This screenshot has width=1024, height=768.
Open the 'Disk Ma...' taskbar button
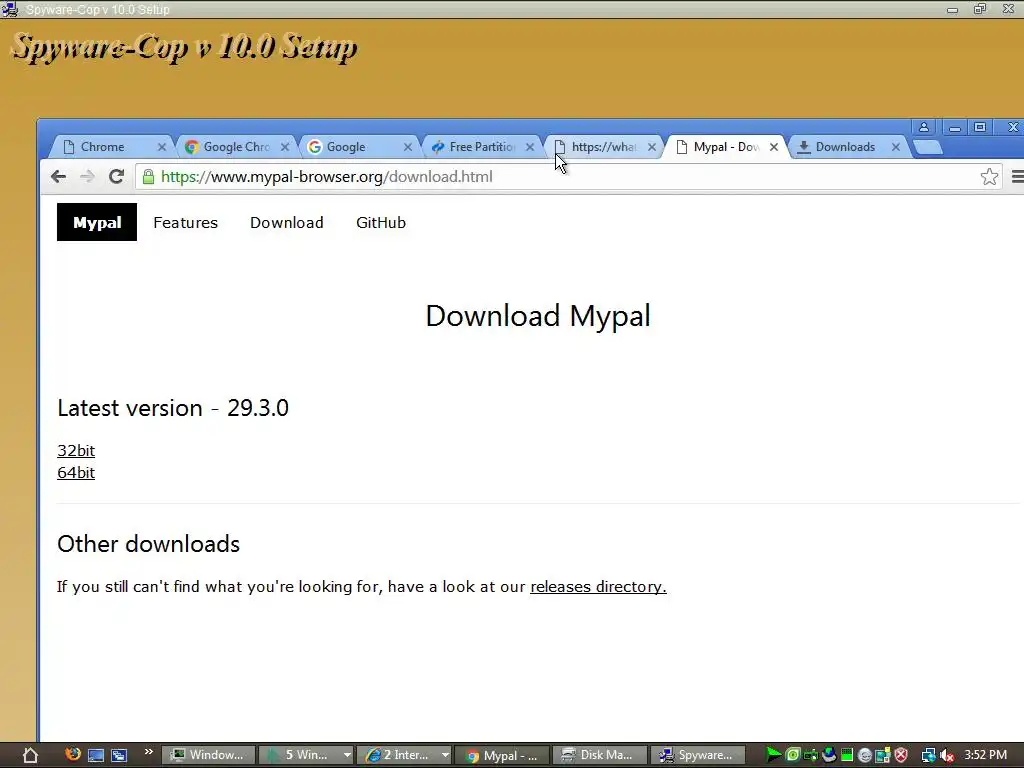tap(599, 755)
